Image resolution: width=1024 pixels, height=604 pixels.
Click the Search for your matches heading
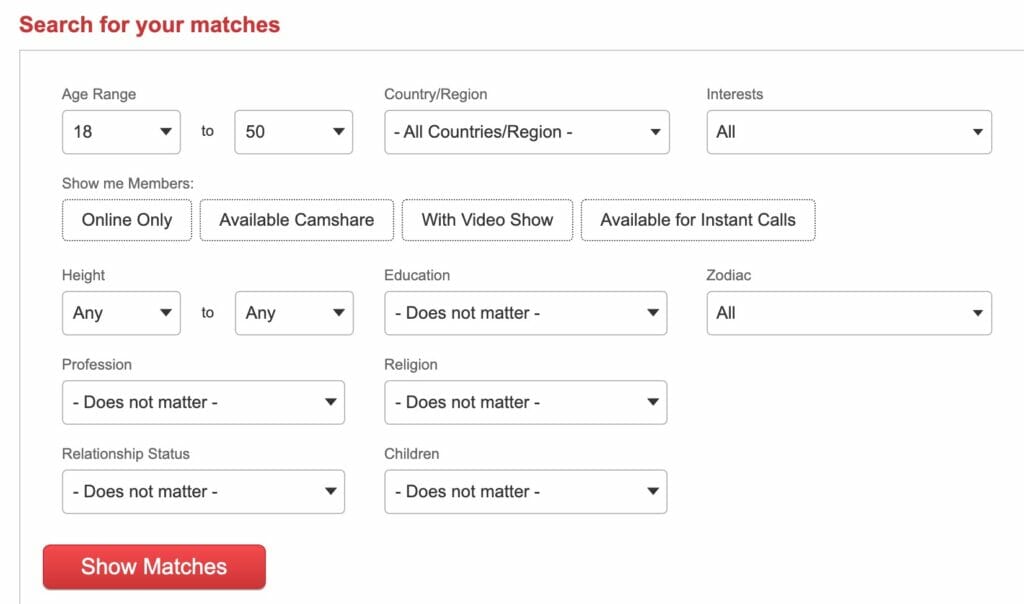tap(150, 24)
